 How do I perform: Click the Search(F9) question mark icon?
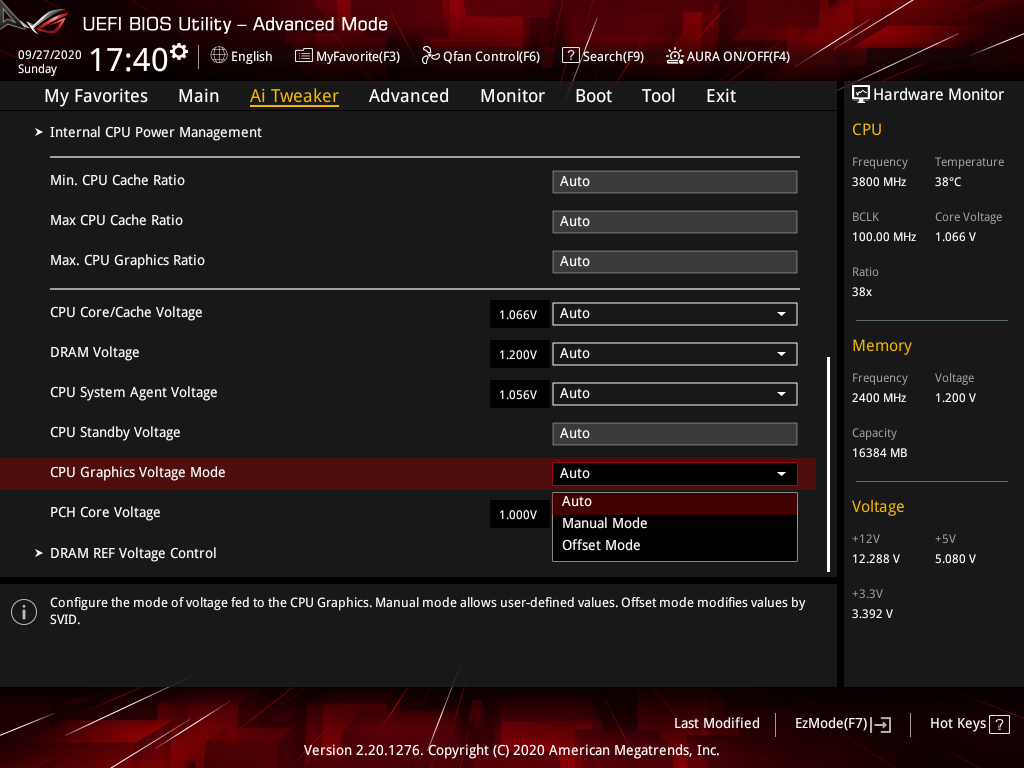pyautogui.click(x=570, y=56)
